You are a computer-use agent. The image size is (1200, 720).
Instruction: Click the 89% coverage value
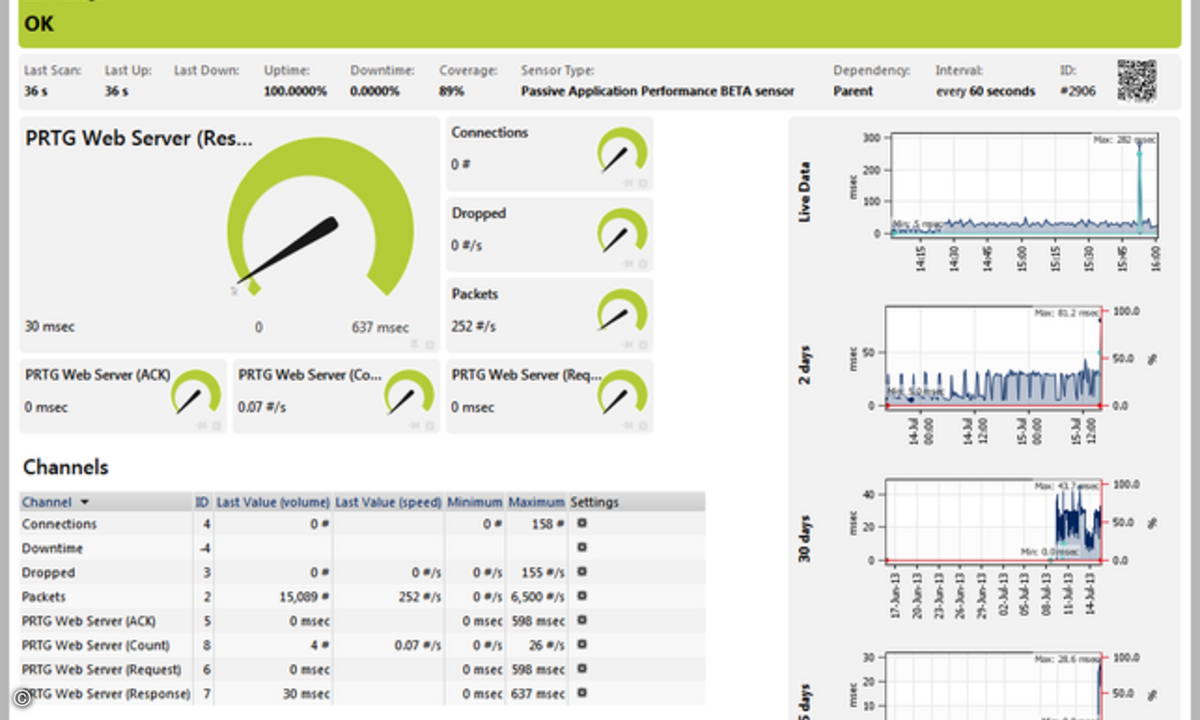point(451,91)
